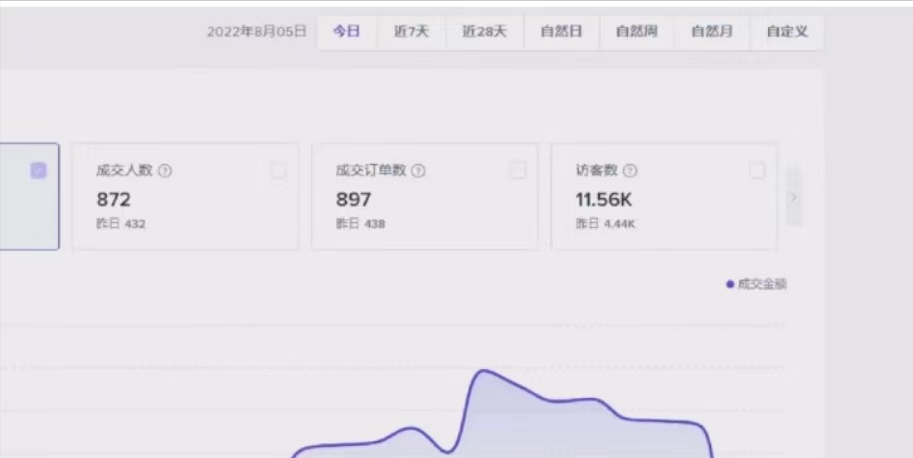Image resolution: width=913 pixels, height=458 pixels.
Task: Click the 872 成交人数 value
Action: 113,200
